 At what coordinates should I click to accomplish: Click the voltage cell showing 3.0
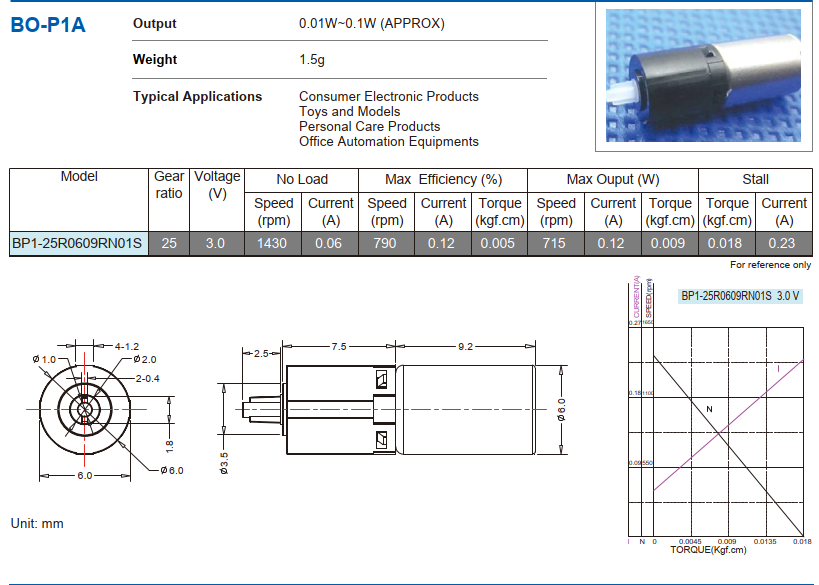click(215, 243)
